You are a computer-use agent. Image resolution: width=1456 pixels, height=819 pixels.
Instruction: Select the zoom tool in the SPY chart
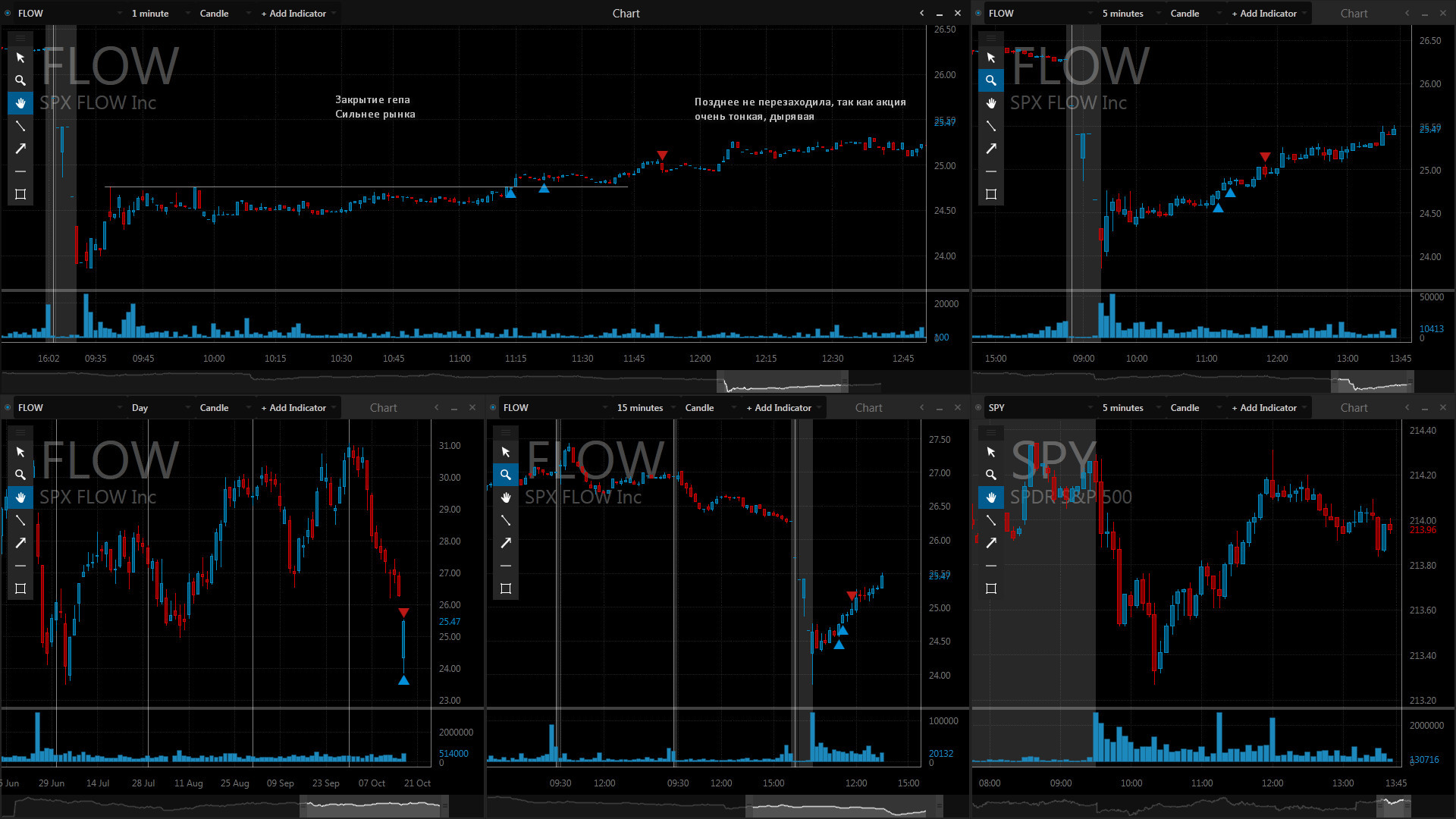(x=991, y=475)
